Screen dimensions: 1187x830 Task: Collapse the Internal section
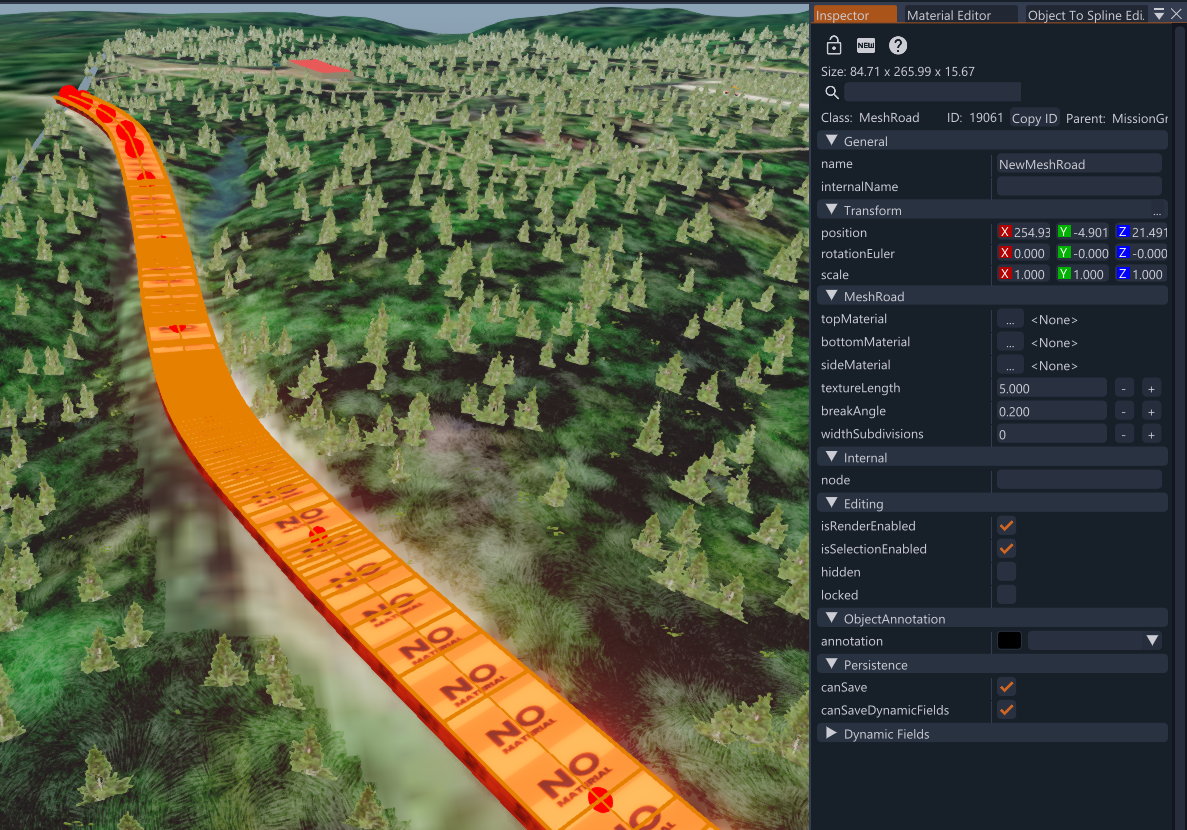pyautogui.click(x=832, y=457)
